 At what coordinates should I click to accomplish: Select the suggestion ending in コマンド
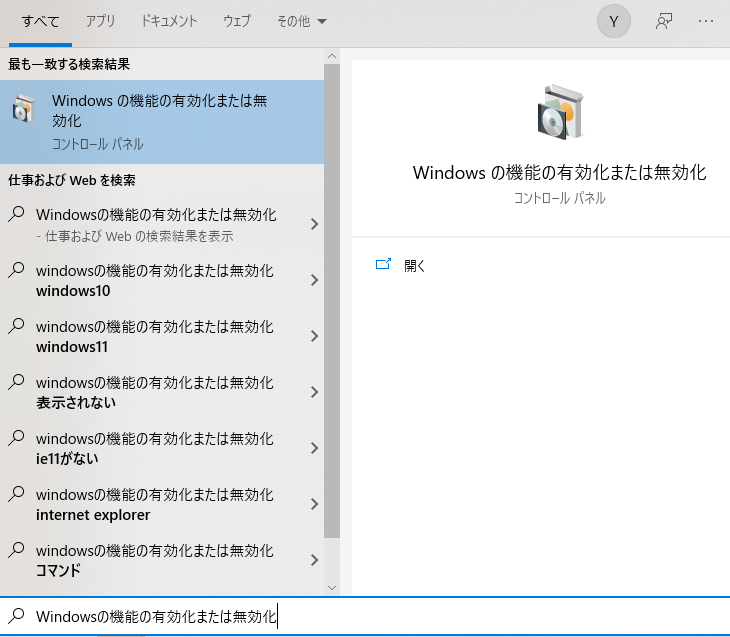(162, 560)
